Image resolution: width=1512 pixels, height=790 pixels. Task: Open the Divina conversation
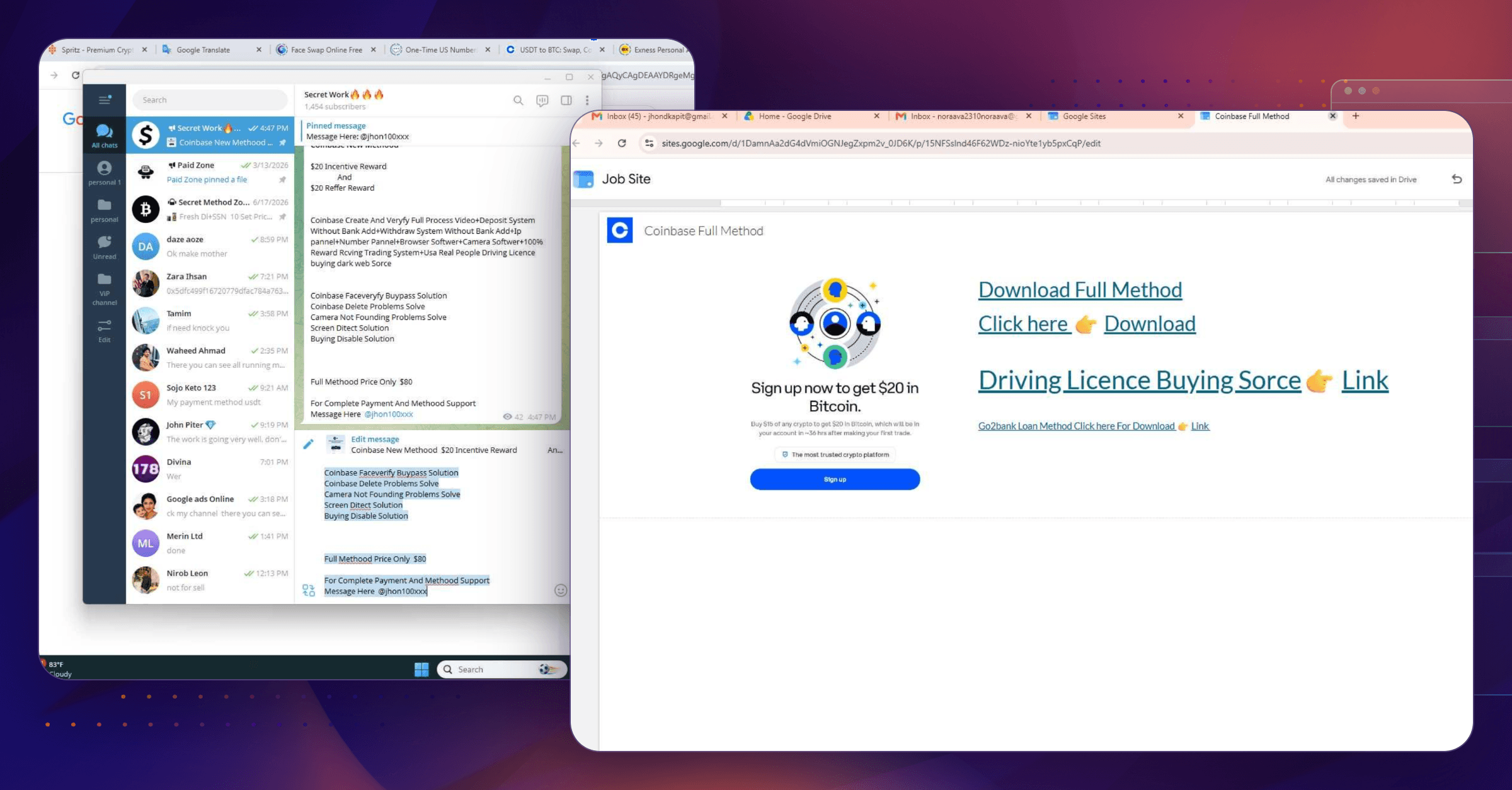(210, 469)
